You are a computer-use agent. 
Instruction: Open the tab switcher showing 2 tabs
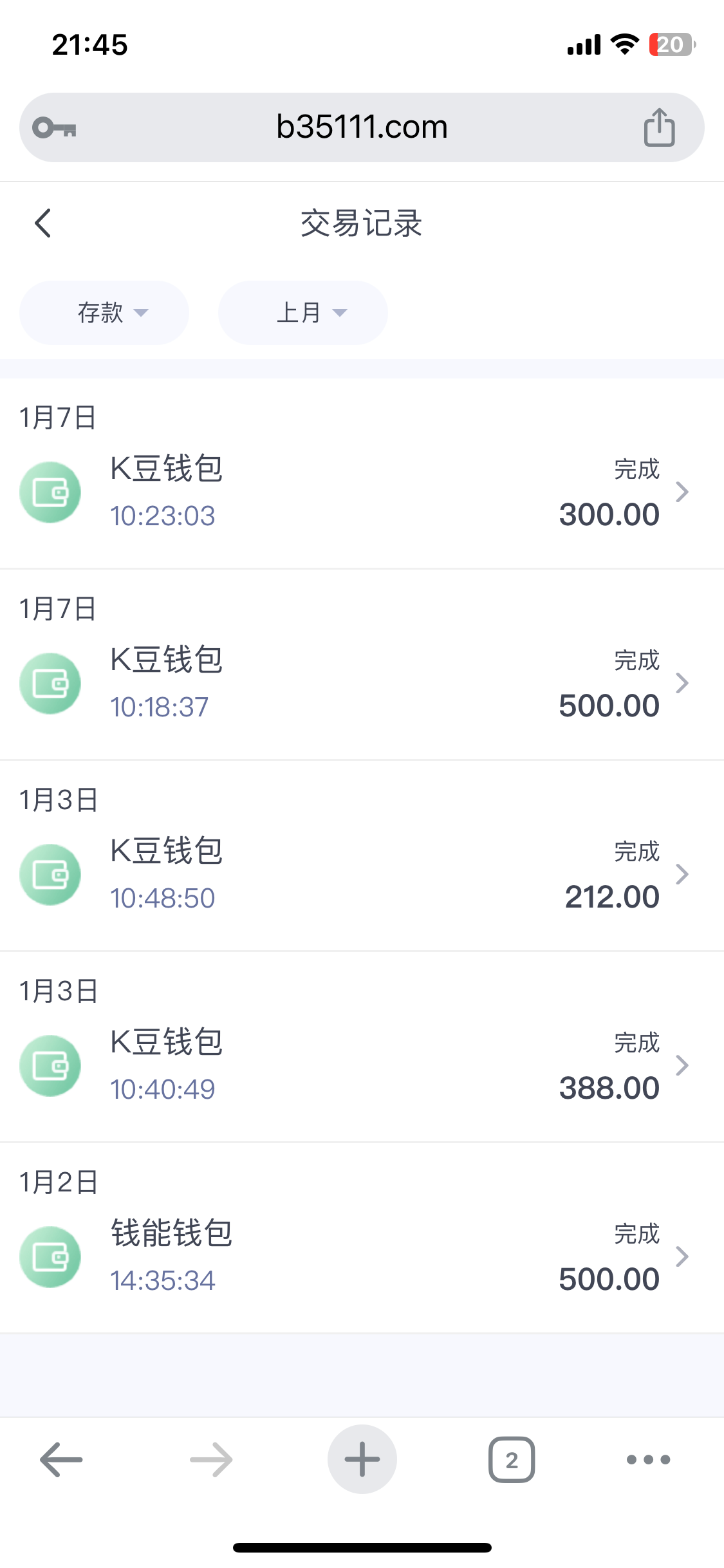pyautogui.click(x=512, y=1459)
